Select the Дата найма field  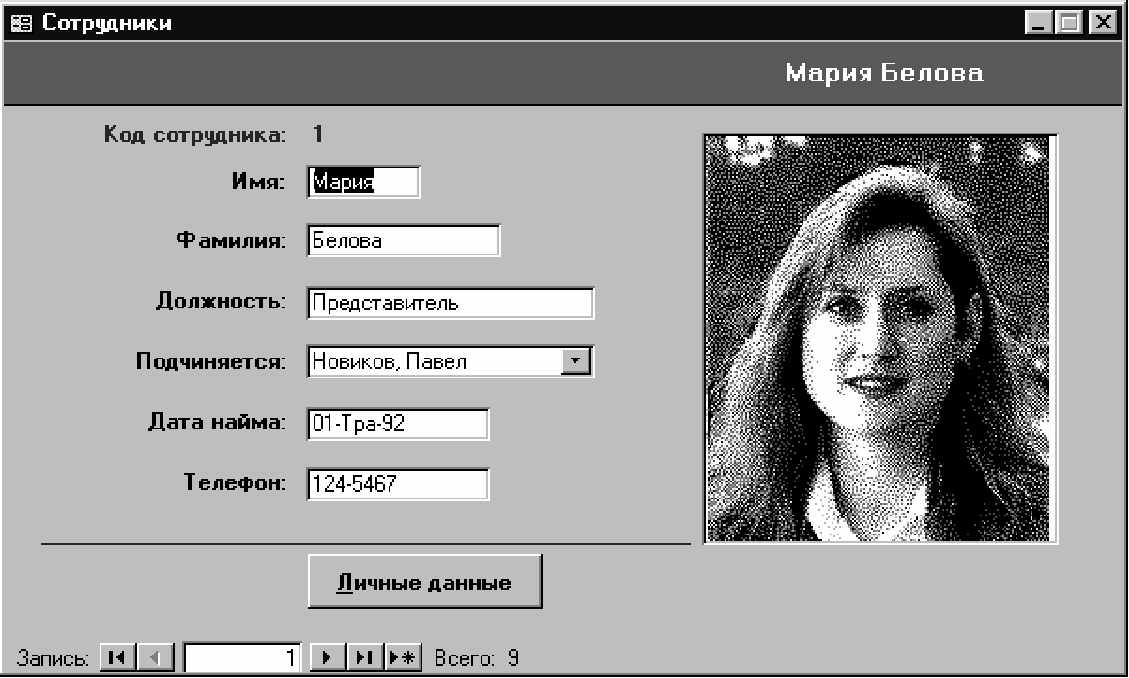tap(397, 423)
